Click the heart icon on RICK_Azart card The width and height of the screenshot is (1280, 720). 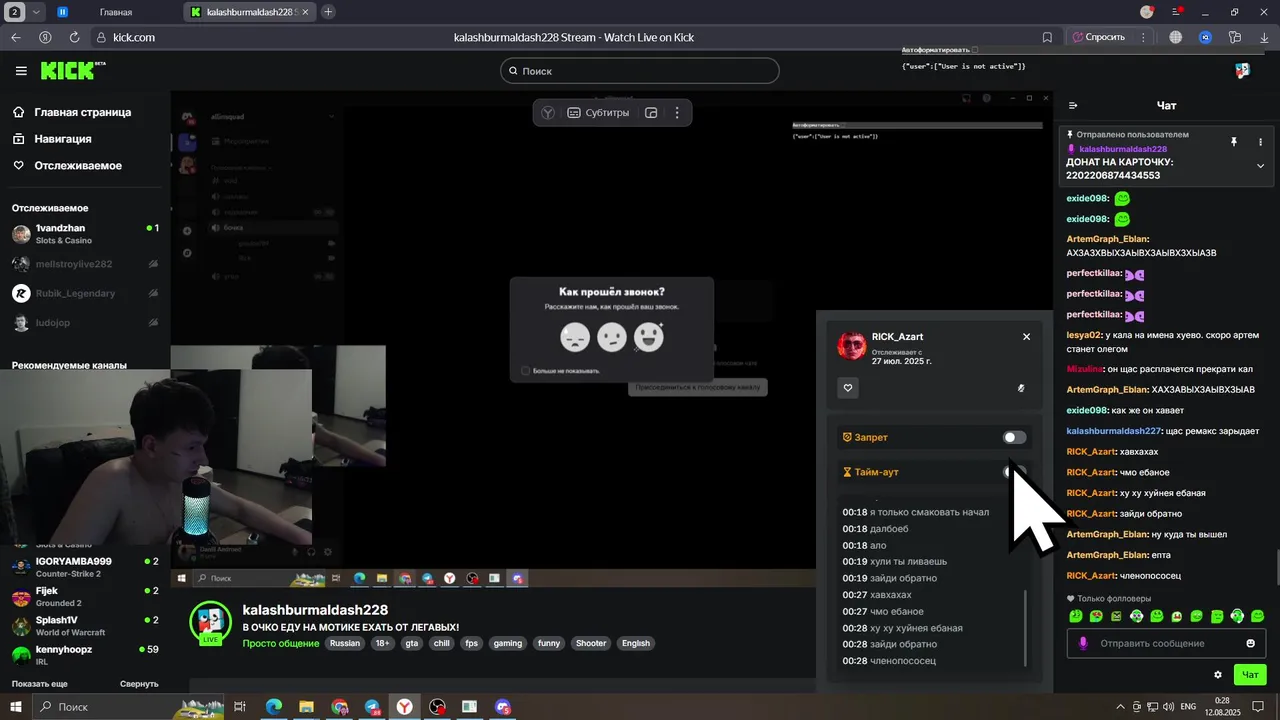848,388
